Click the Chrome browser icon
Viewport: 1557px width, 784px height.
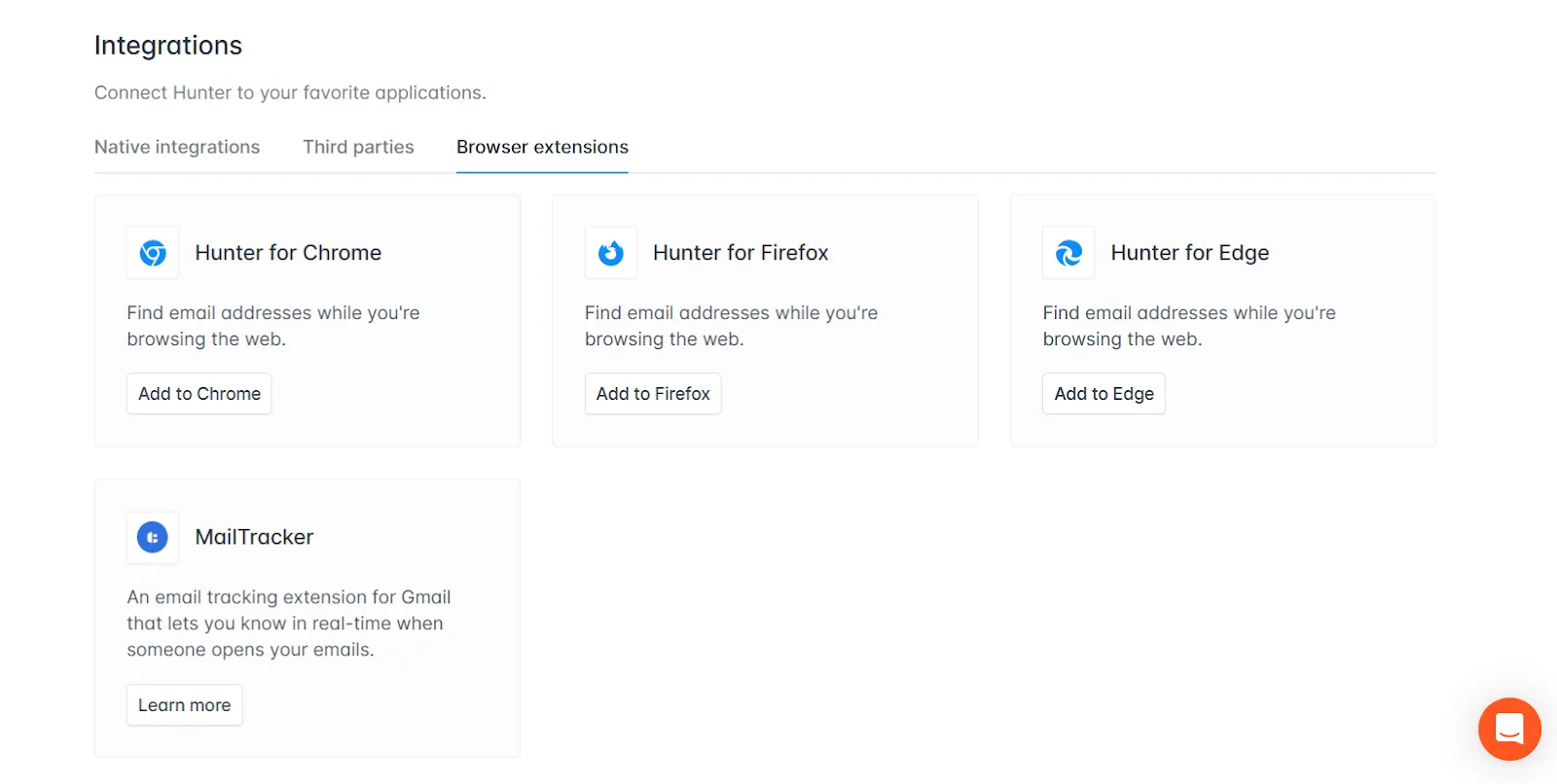[153, 253]
